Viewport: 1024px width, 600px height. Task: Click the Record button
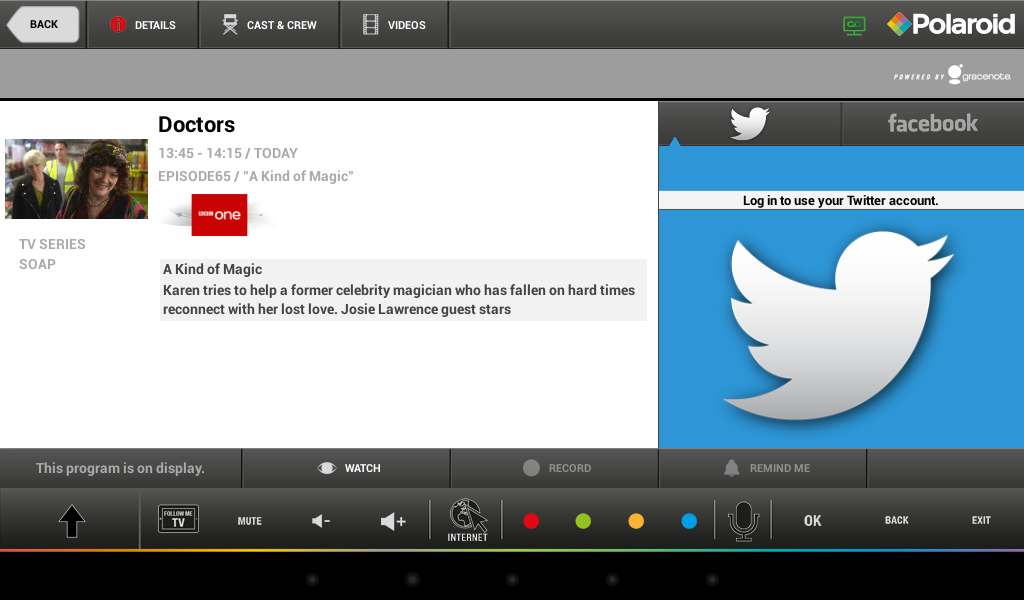point(554,468)
